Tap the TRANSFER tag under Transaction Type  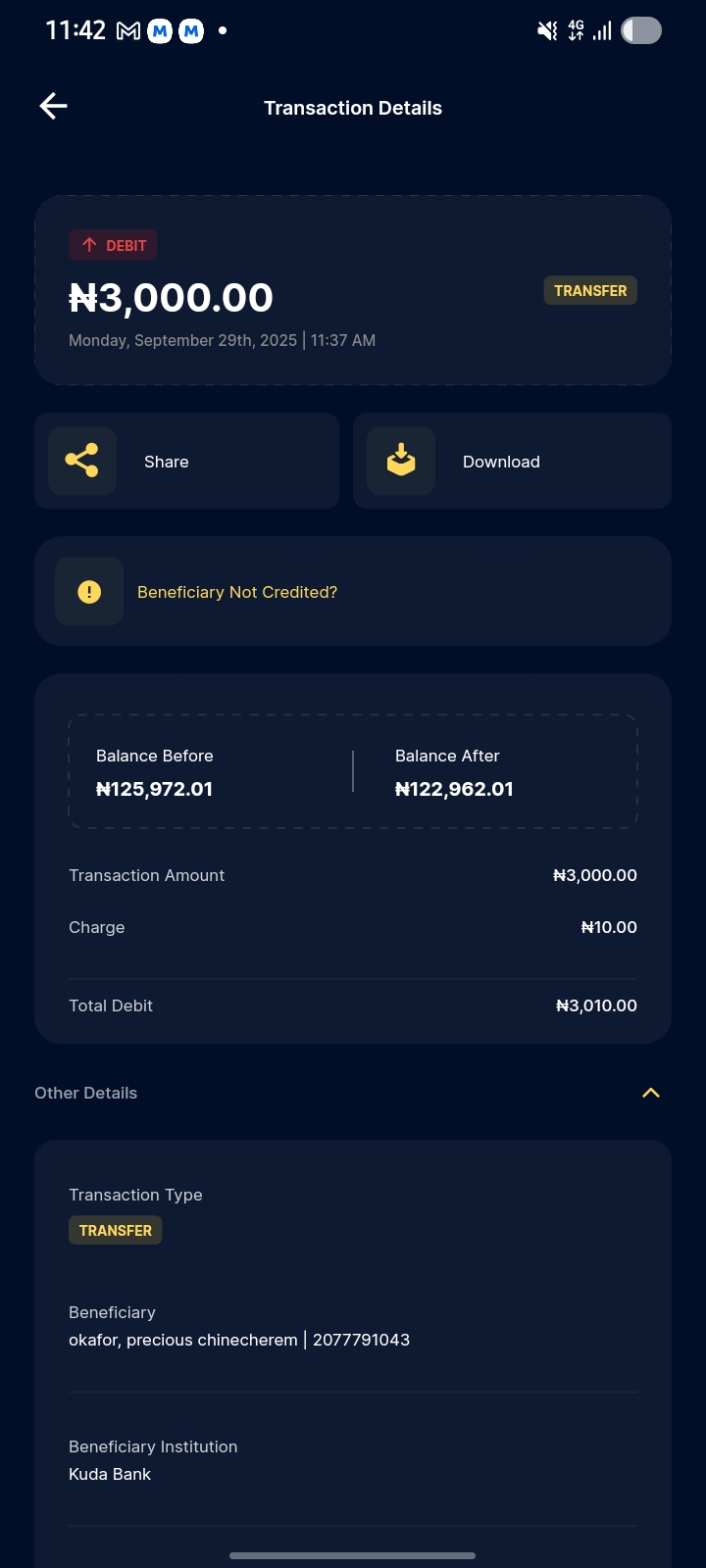click(116, 1231)
